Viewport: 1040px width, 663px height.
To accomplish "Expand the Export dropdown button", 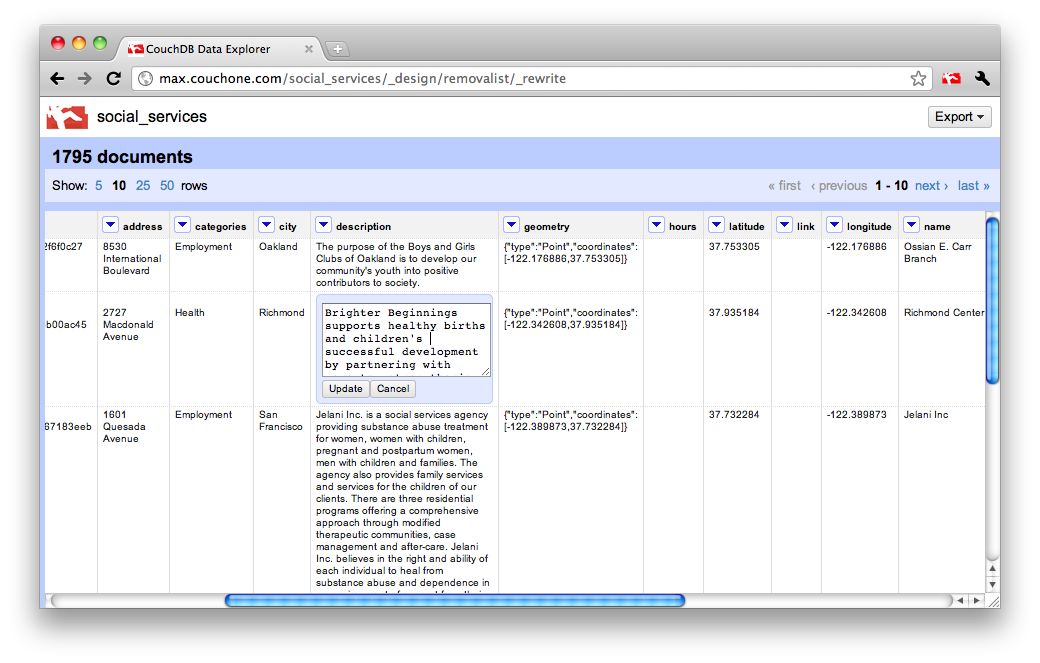I will (959, 117).
